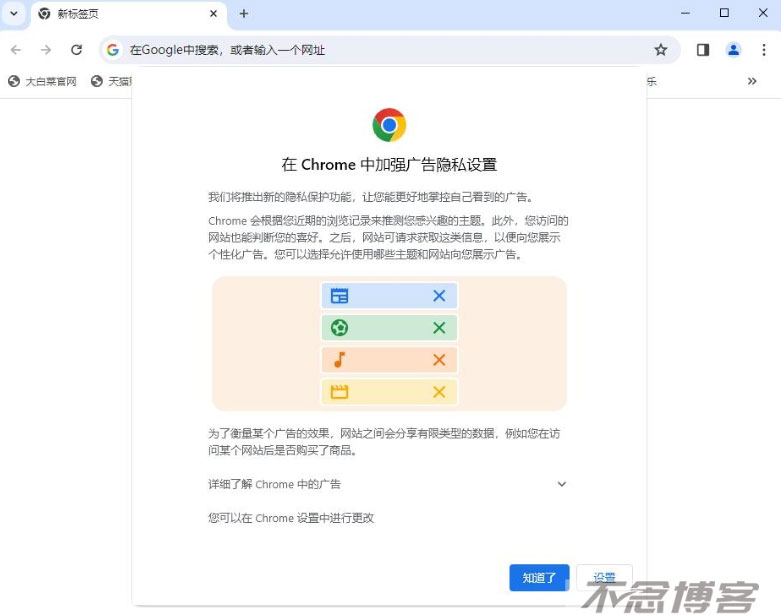Reload the current page
This screenshot has width=781, height=615.
pyautogui.click(x=76, y=50)
